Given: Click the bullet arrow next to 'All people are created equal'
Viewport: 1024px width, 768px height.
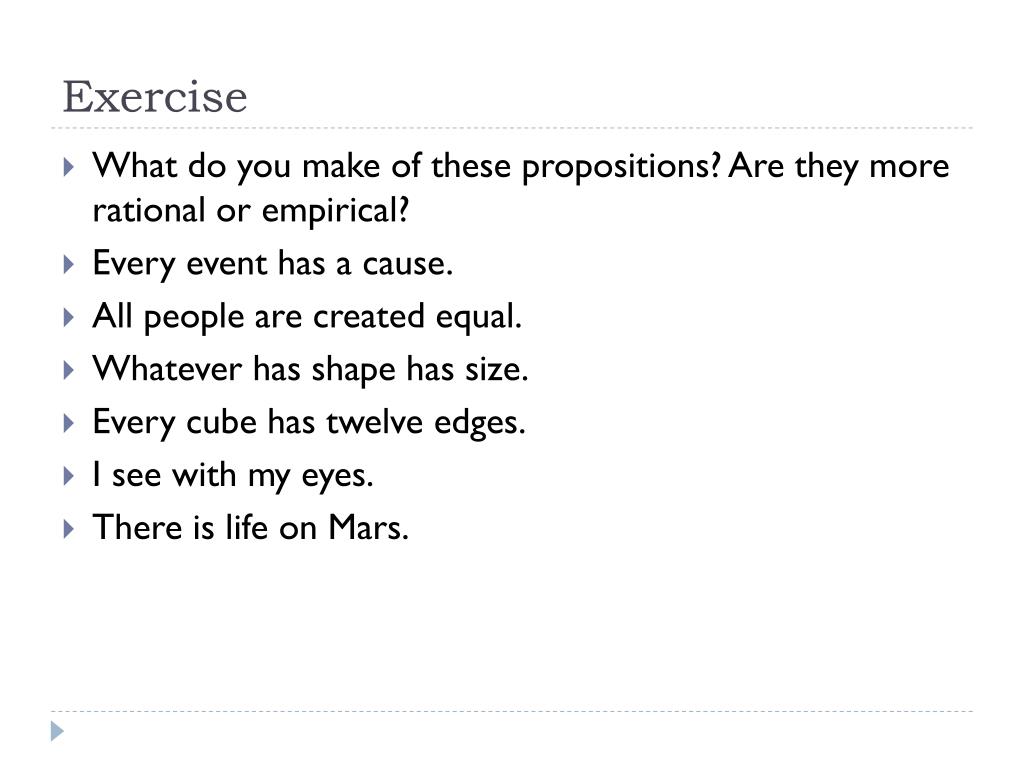Looking at the screenshot, I should point(69,317).
